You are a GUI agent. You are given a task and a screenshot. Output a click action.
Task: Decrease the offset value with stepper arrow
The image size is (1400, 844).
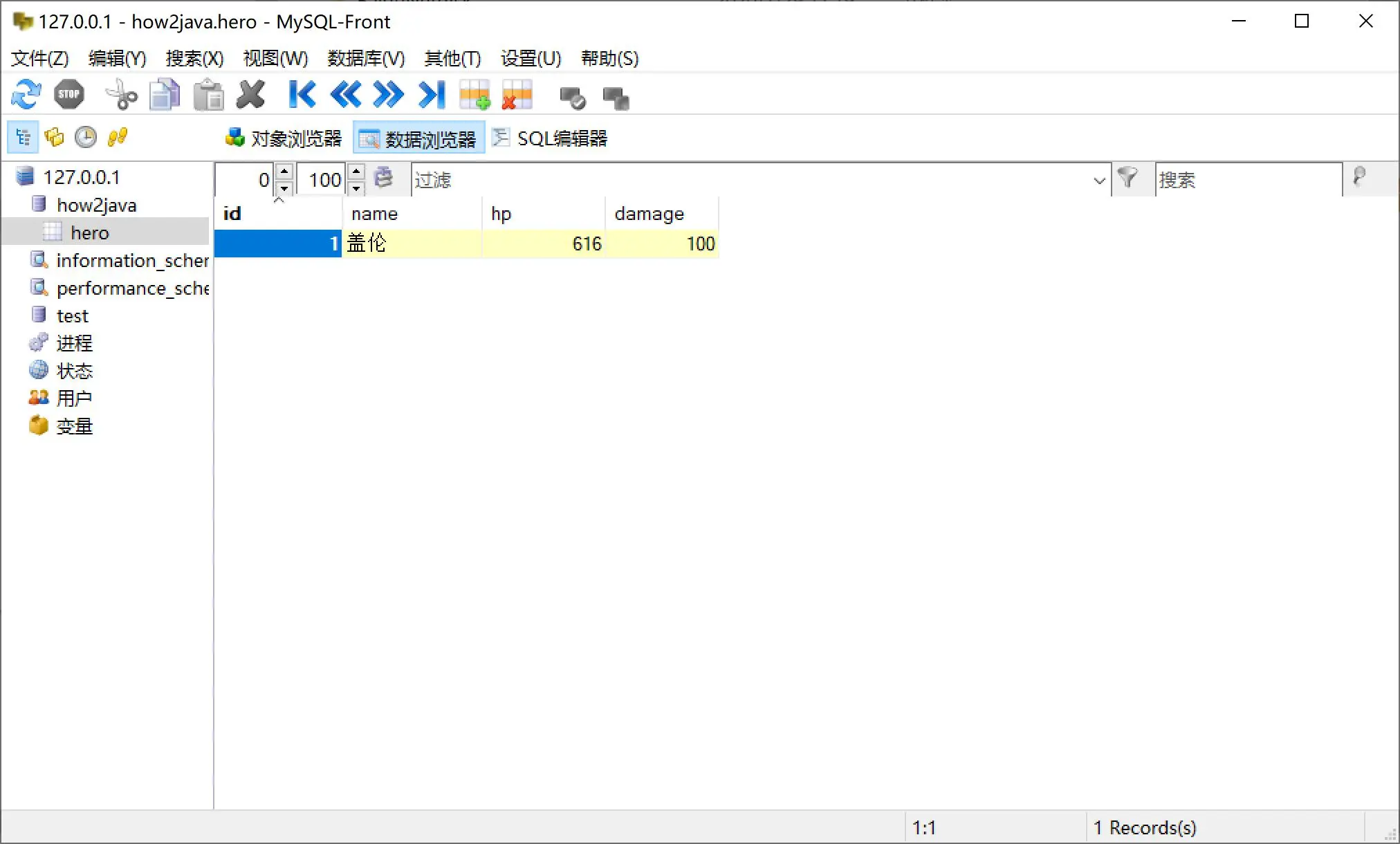tap(284, 187)
